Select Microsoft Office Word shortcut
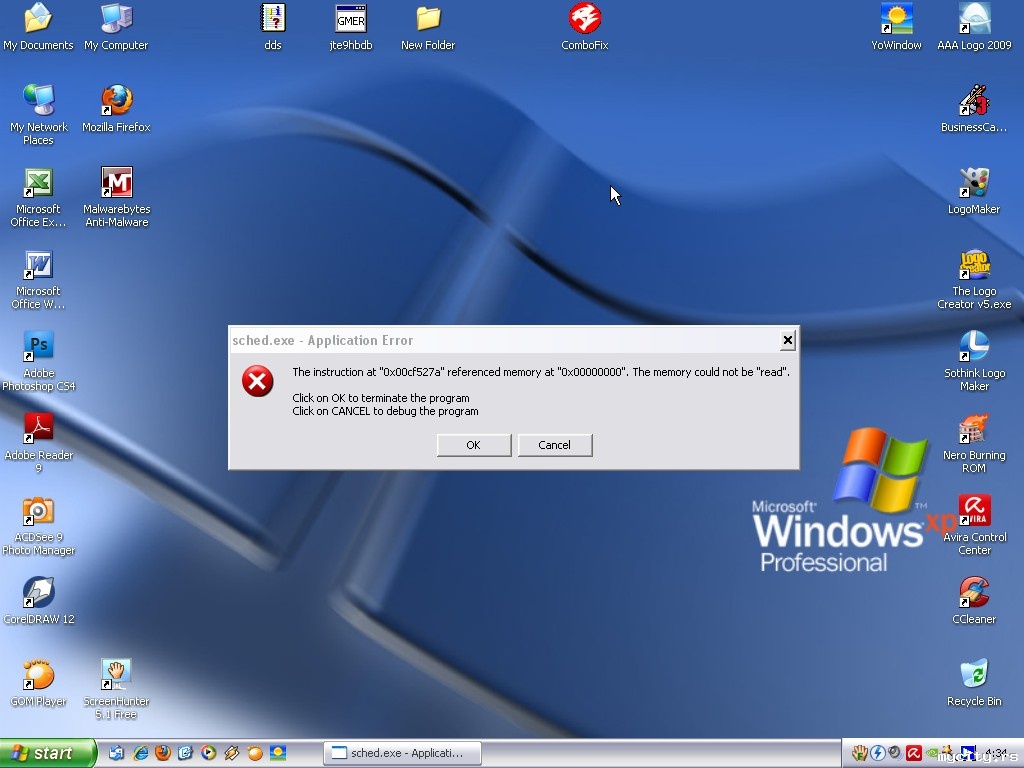The image size is (1024, 768). pos(38,280)
